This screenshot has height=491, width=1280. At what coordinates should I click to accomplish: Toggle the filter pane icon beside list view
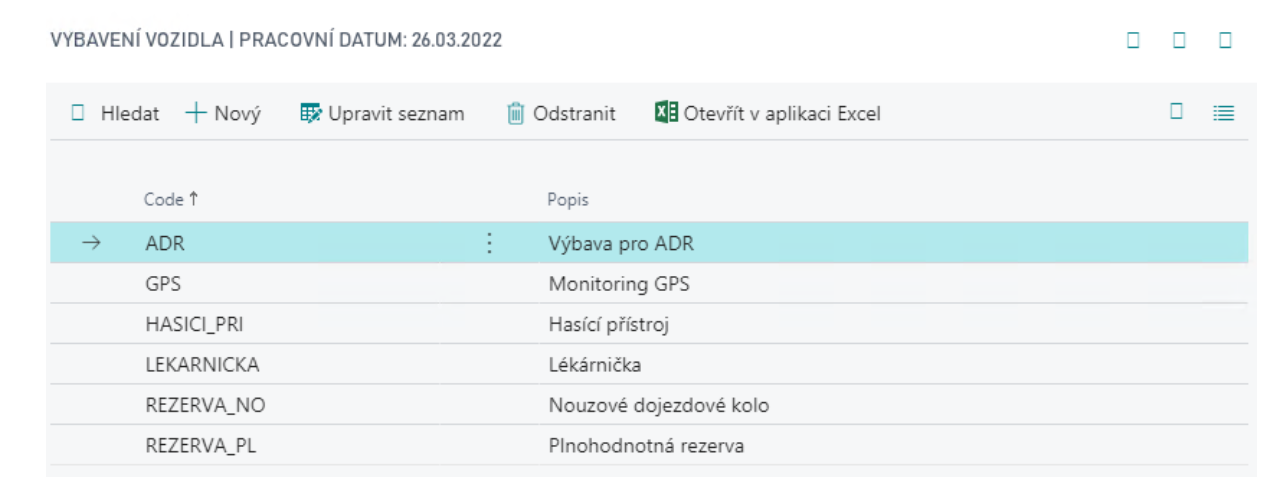[1177, 112]
